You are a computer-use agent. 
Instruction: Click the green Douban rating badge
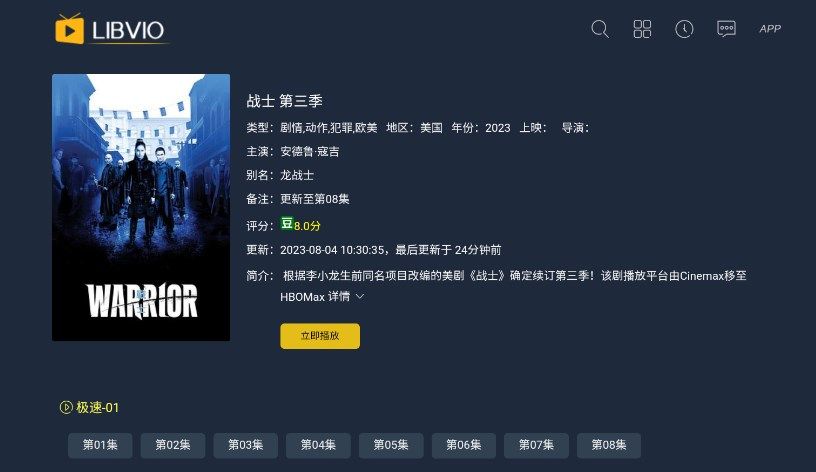pos(287,223)
